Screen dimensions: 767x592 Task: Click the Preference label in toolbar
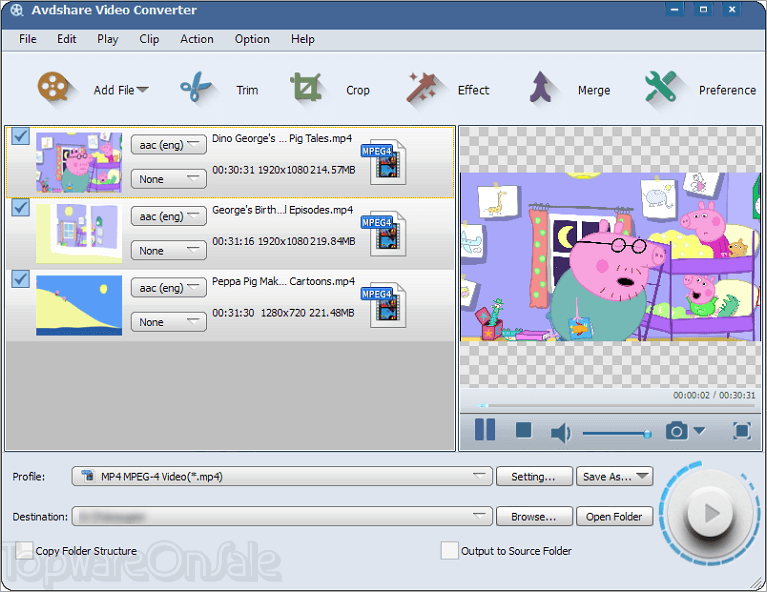(x=727, y=90)
